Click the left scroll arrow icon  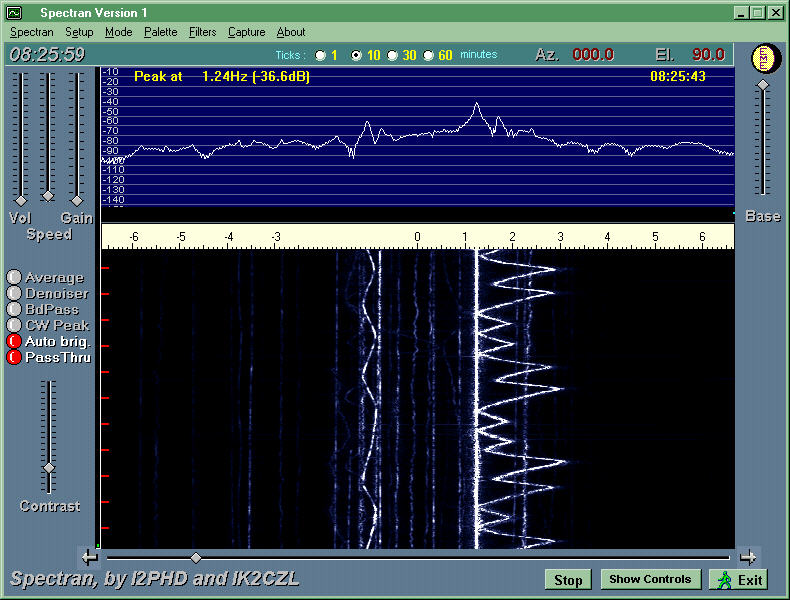(90, 557)
